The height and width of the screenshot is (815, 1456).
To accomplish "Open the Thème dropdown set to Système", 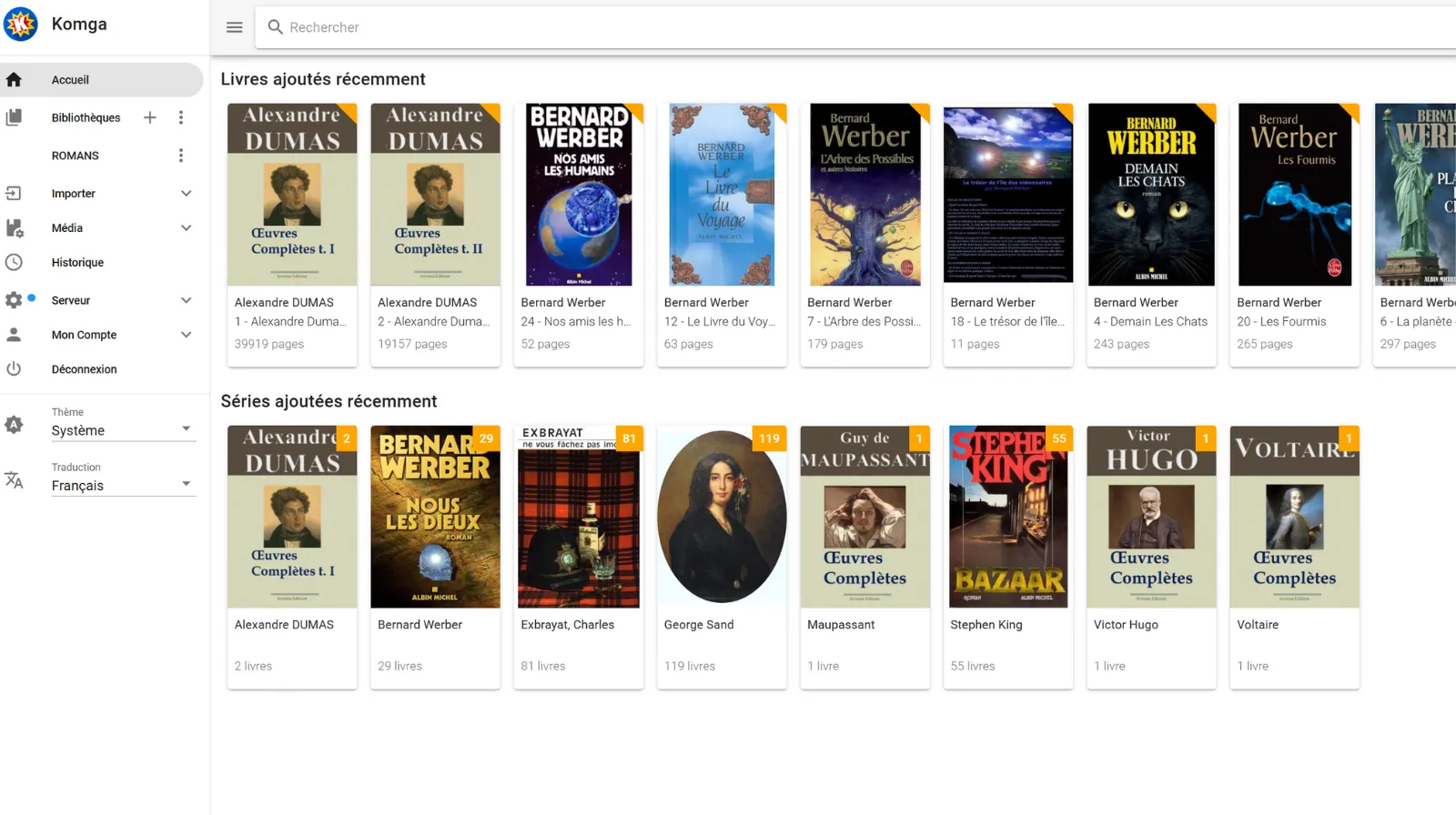I will pyautogui.click(x=123, y=430).
